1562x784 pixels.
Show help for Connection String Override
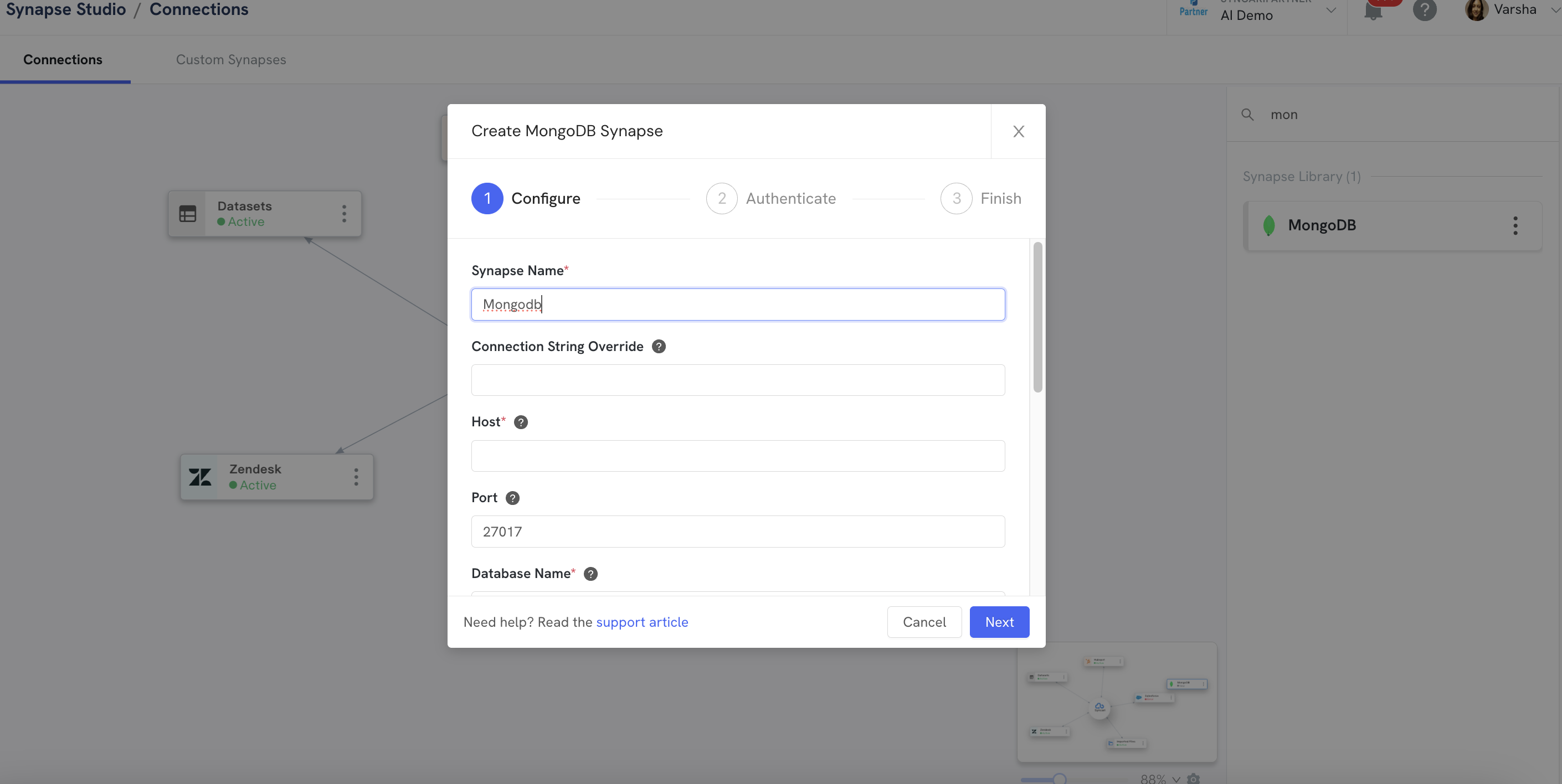[659, 346]
